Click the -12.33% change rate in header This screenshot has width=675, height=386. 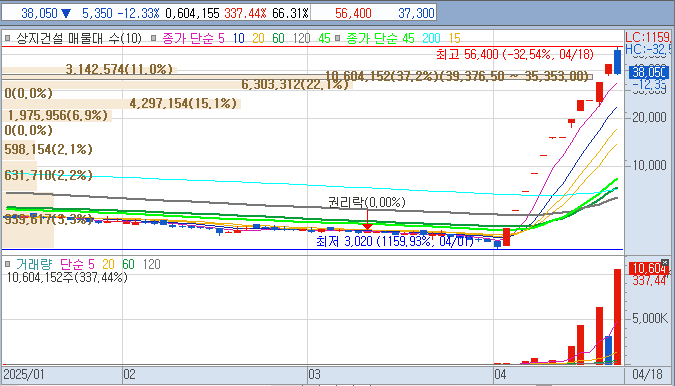pyautogui.click(x=139, y=13)
